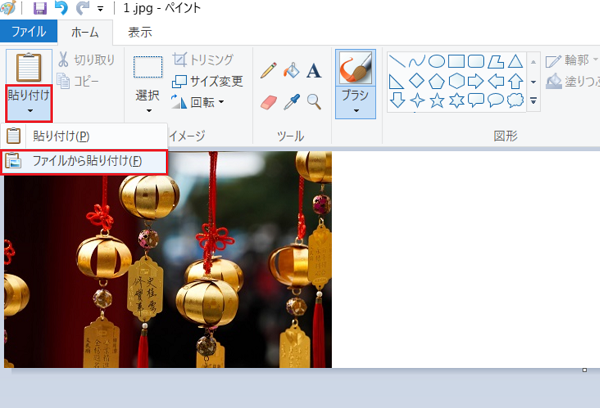Select the polygon shape
Viewport: 600px width, 408px height.
coord(496,61)
